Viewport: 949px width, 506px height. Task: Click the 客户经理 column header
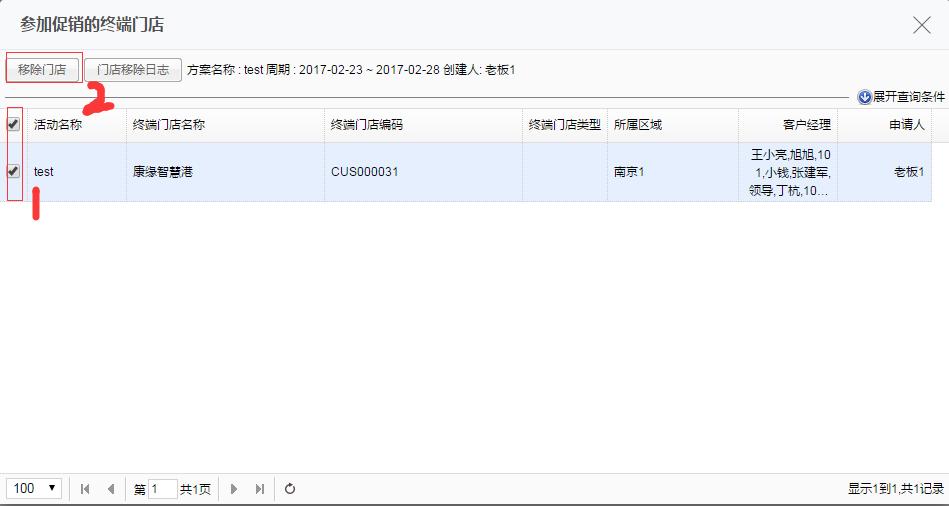(x=806, y=125)
